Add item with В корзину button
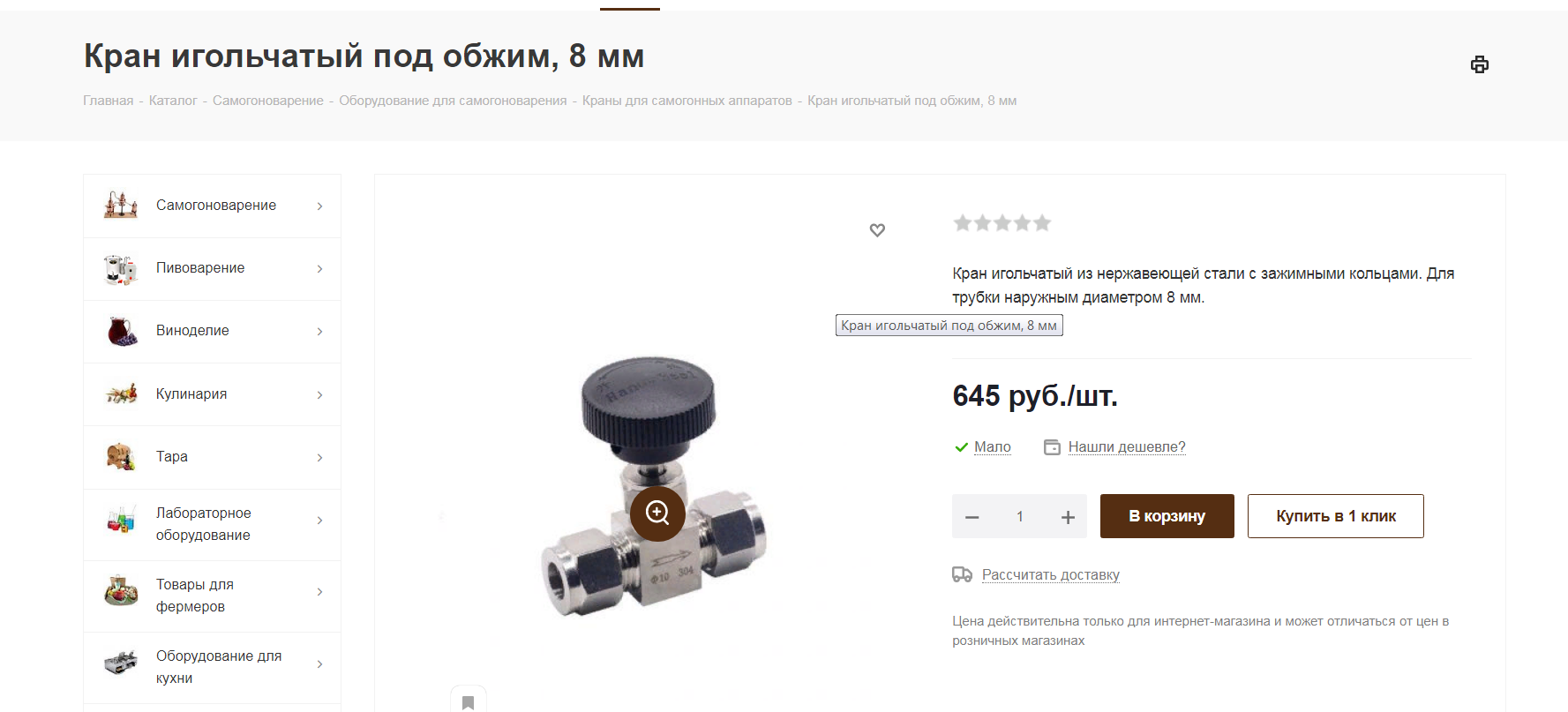Viewport: 1568px width, 712px height. (x=1167, y=516)
